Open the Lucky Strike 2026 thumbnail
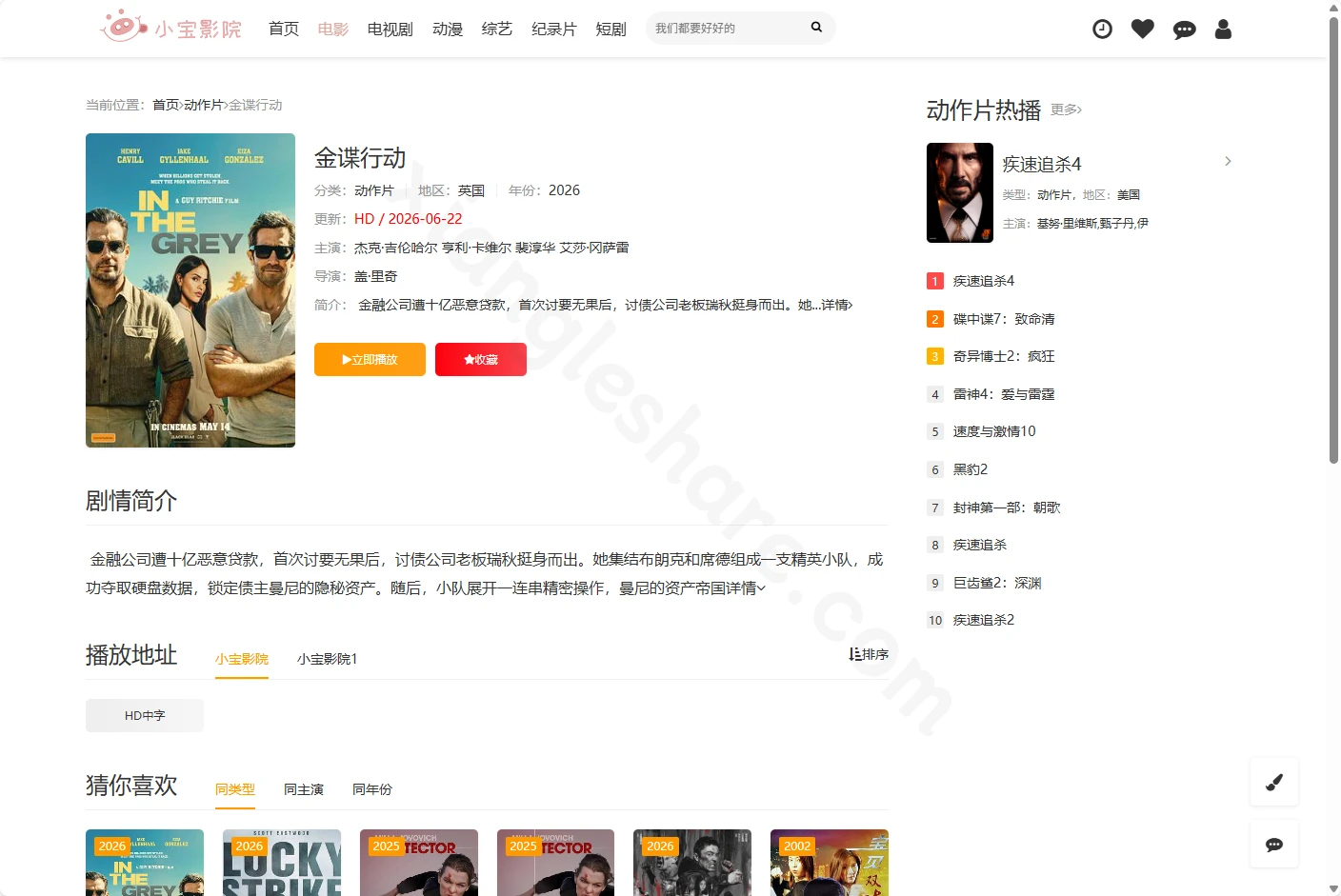This screenshot has width=1341, height=896. pyautogui.click(x=282, y=863)
